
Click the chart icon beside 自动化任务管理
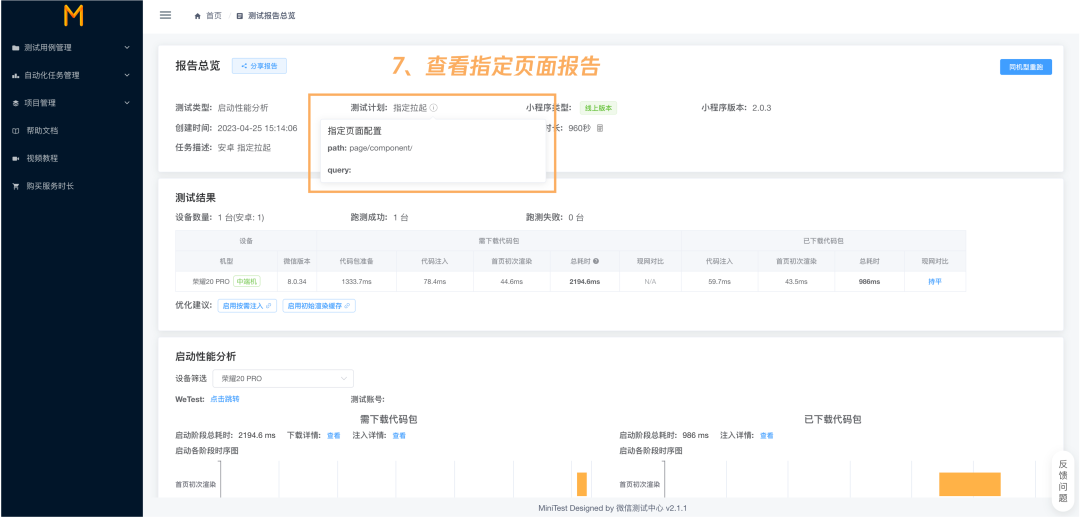coord(15,75)
